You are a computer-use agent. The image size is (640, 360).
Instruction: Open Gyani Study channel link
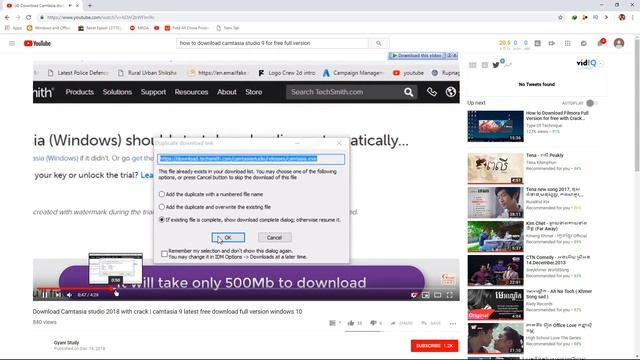pyautogui.click(x=67, y=343)
